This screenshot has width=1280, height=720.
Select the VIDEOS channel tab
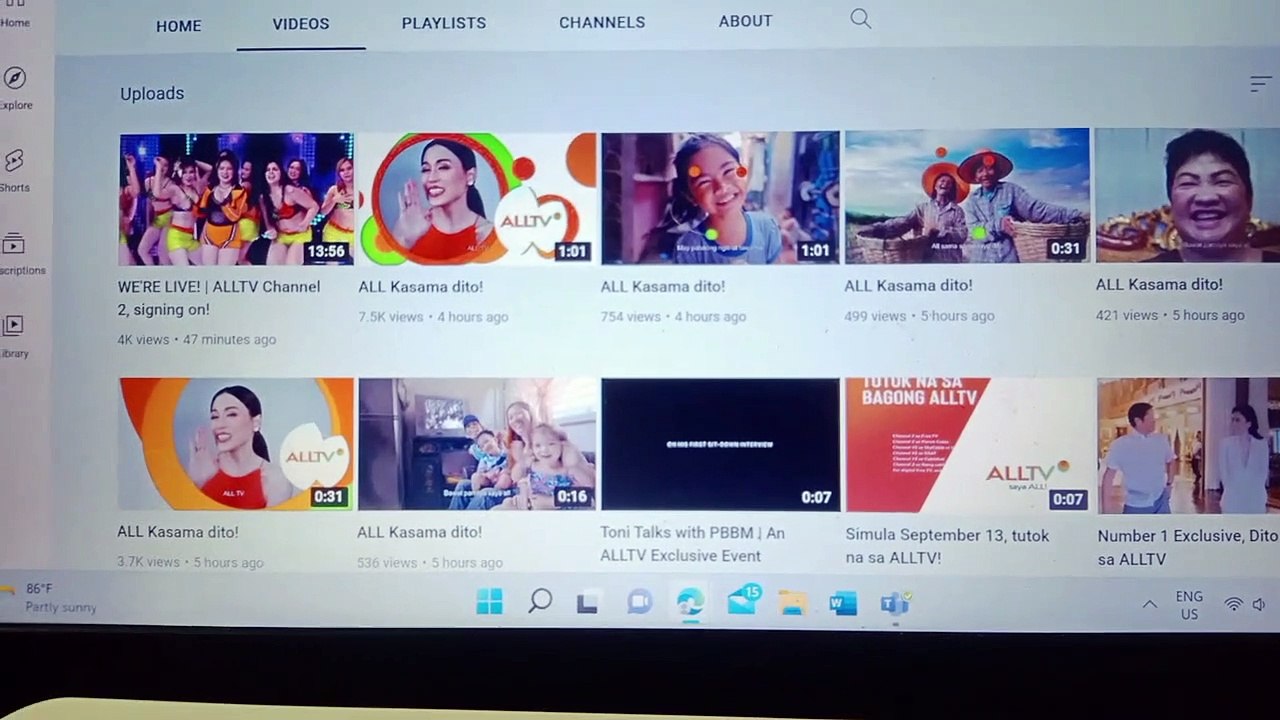(x=301, y=23)
